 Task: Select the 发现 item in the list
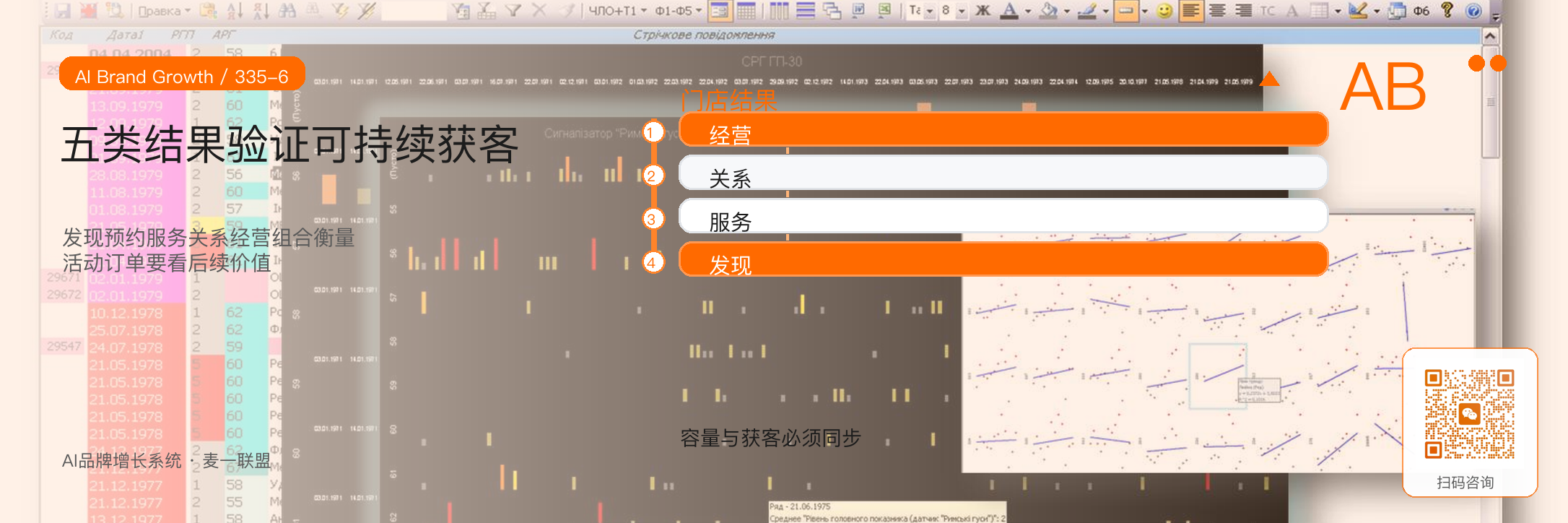coord(1003,259)
